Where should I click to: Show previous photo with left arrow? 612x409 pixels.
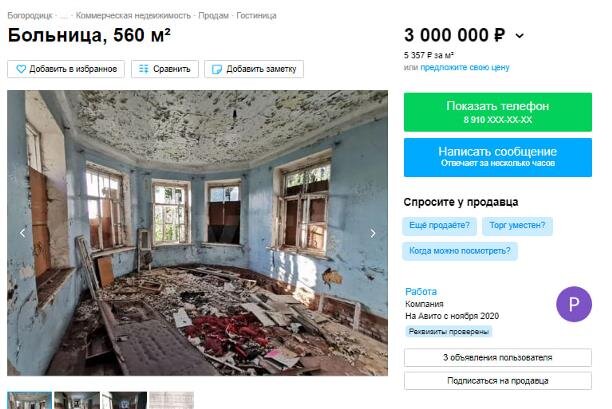pyautogui.click(x=22, y=233)
